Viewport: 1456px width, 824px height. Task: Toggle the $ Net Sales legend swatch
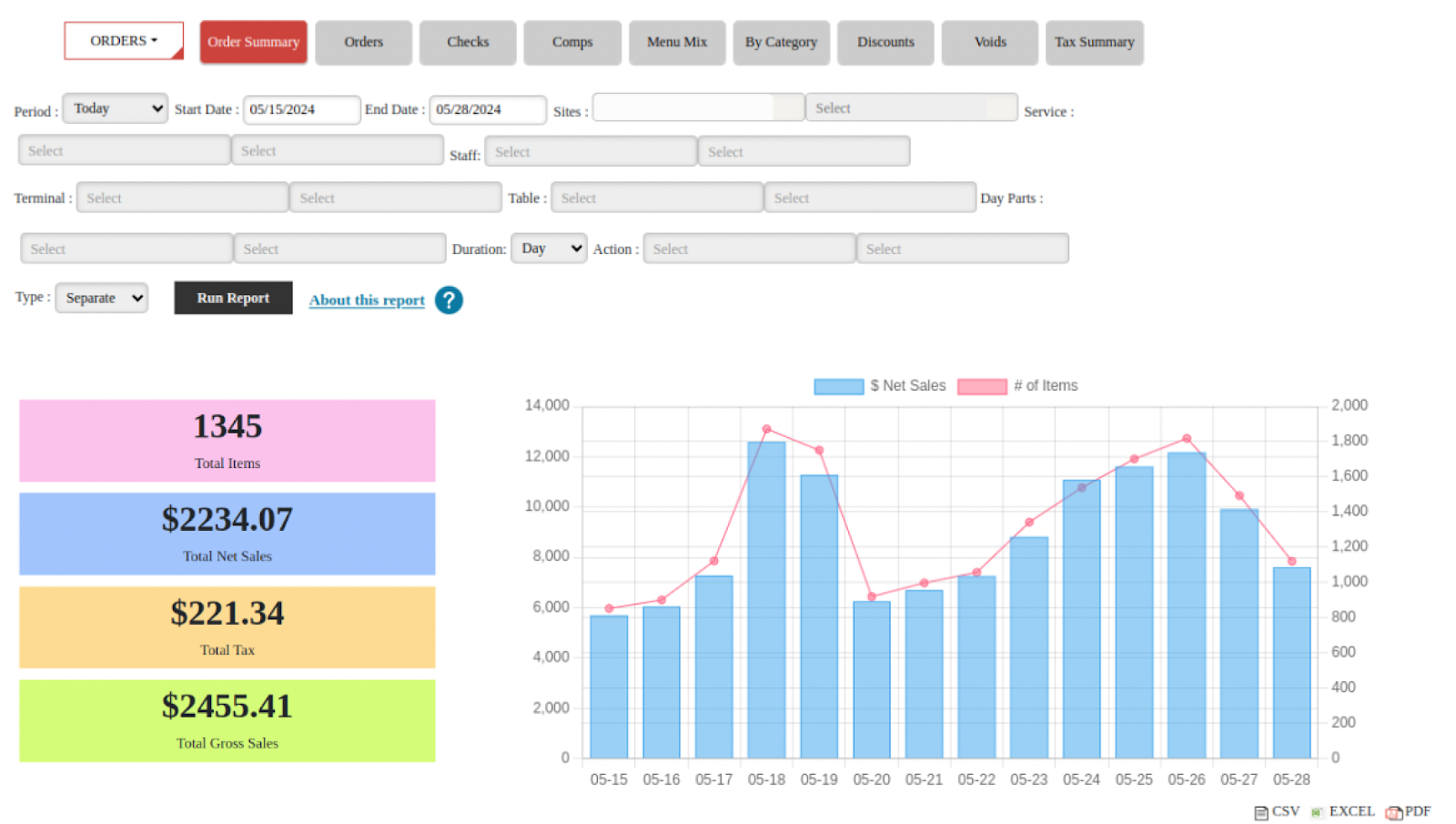[x=838, y=386]
